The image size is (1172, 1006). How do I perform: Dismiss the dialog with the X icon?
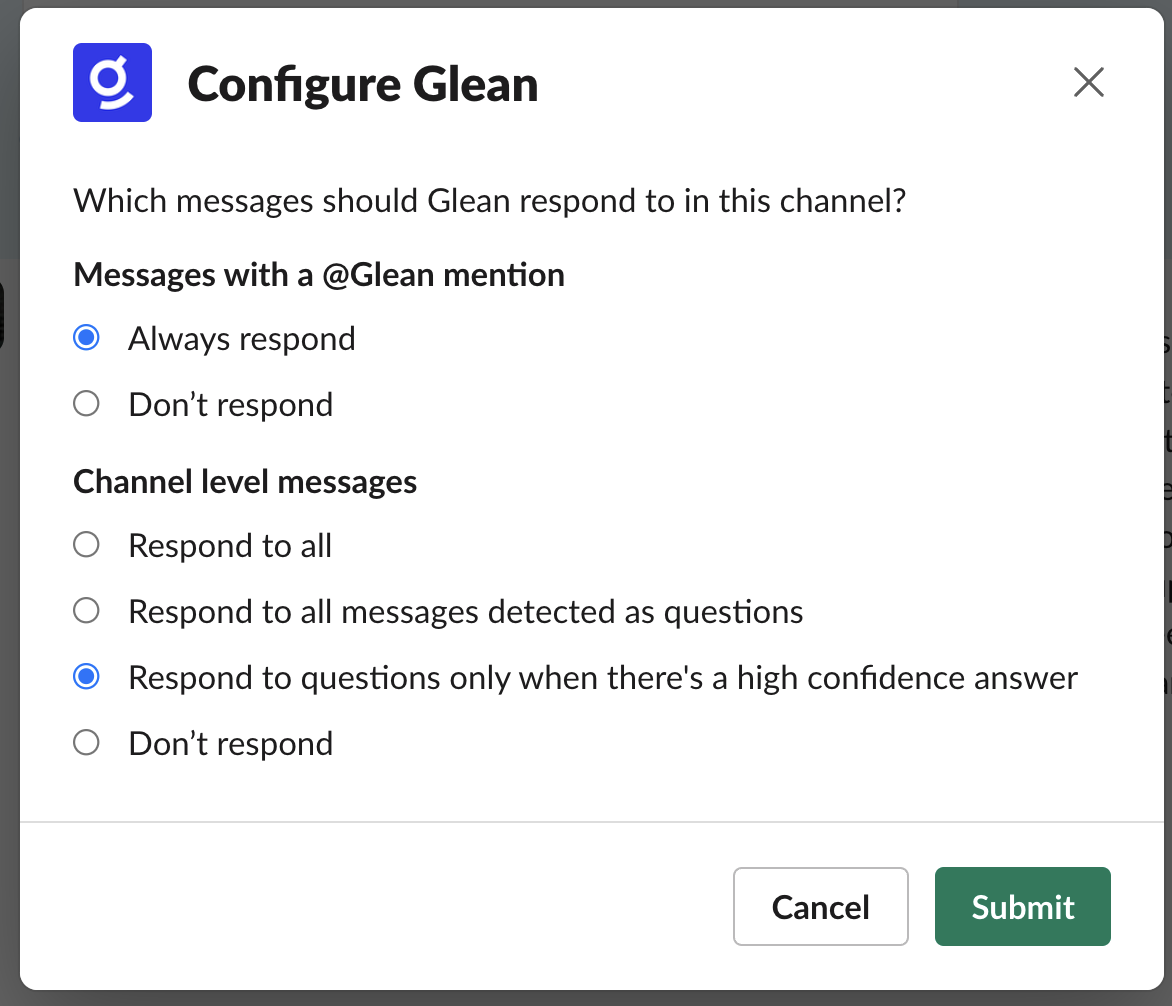(1088, 82)
